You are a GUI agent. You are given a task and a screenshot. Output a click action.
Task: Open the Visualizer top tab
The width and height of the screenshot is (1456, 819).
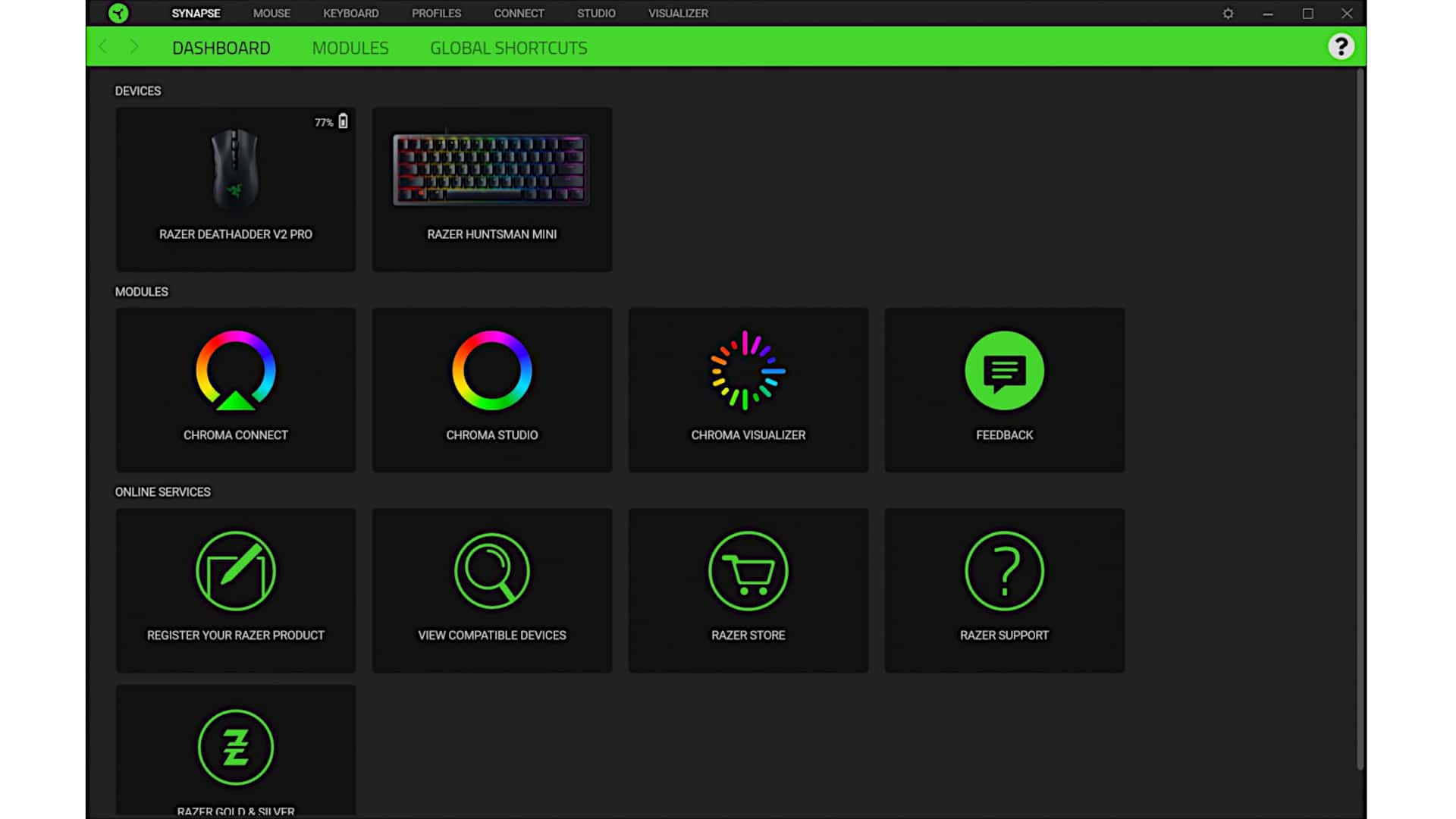(678, 14)
